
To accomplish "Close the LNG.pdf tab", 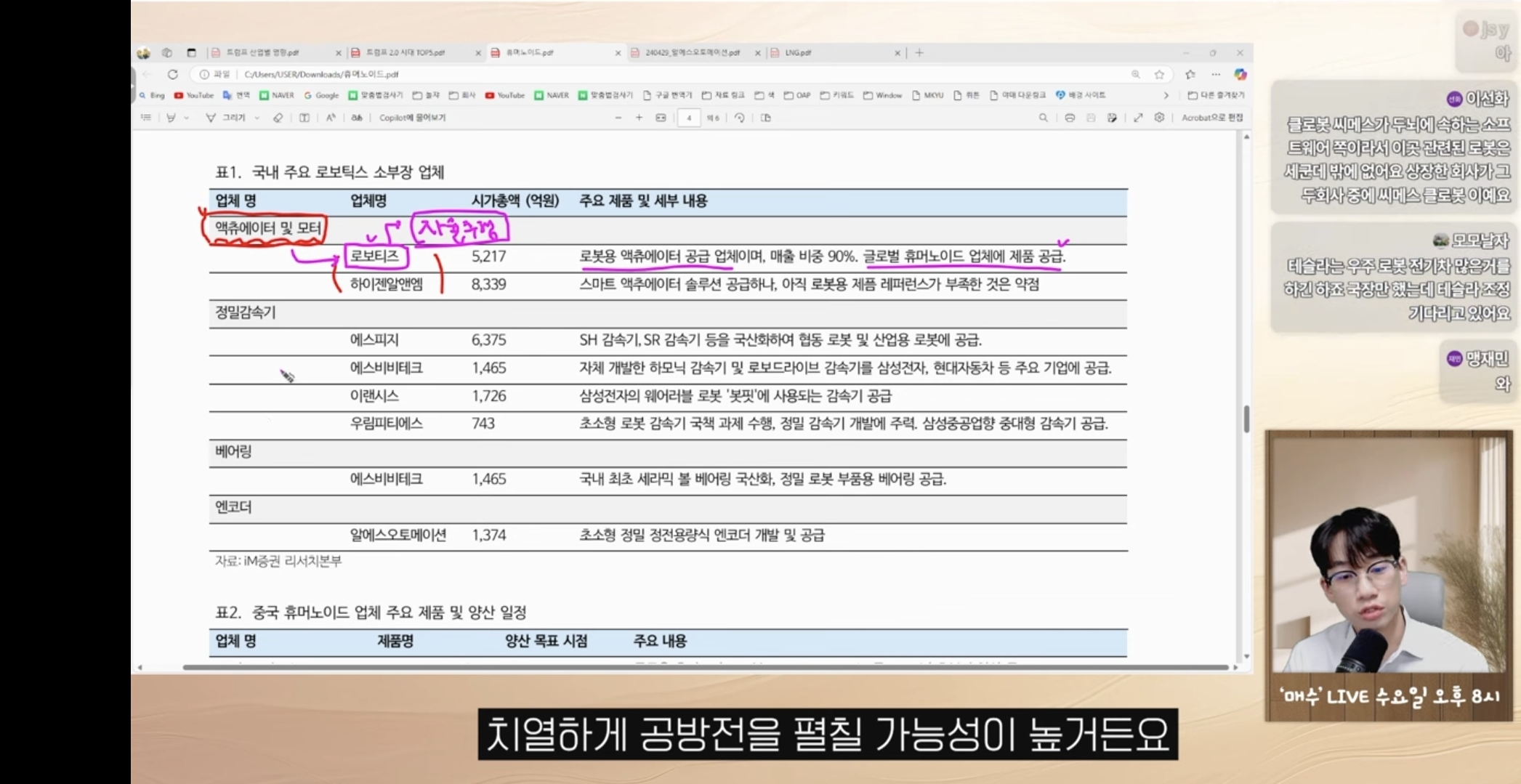I will pos(897,53).
